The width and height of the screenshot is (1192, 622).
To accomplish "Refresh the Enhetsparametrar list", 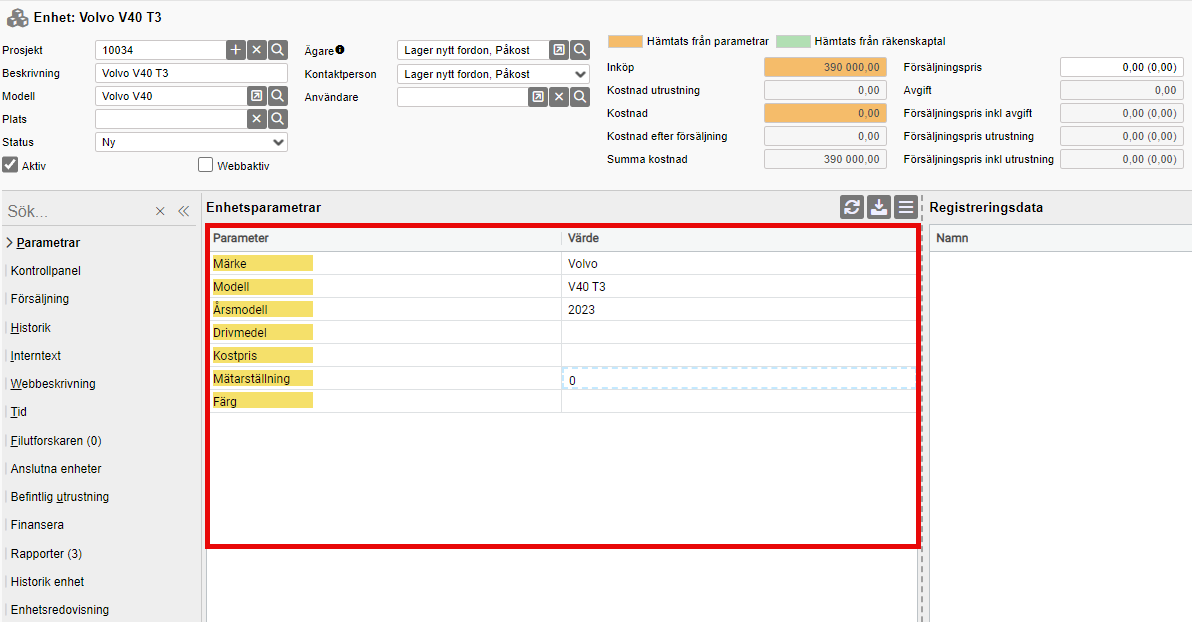I will tap(852, 207).
